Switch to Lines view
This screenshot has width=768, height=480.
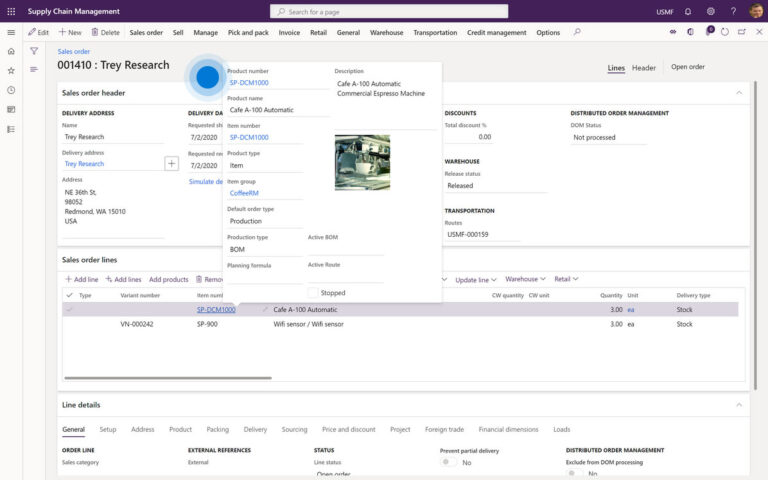616,68
